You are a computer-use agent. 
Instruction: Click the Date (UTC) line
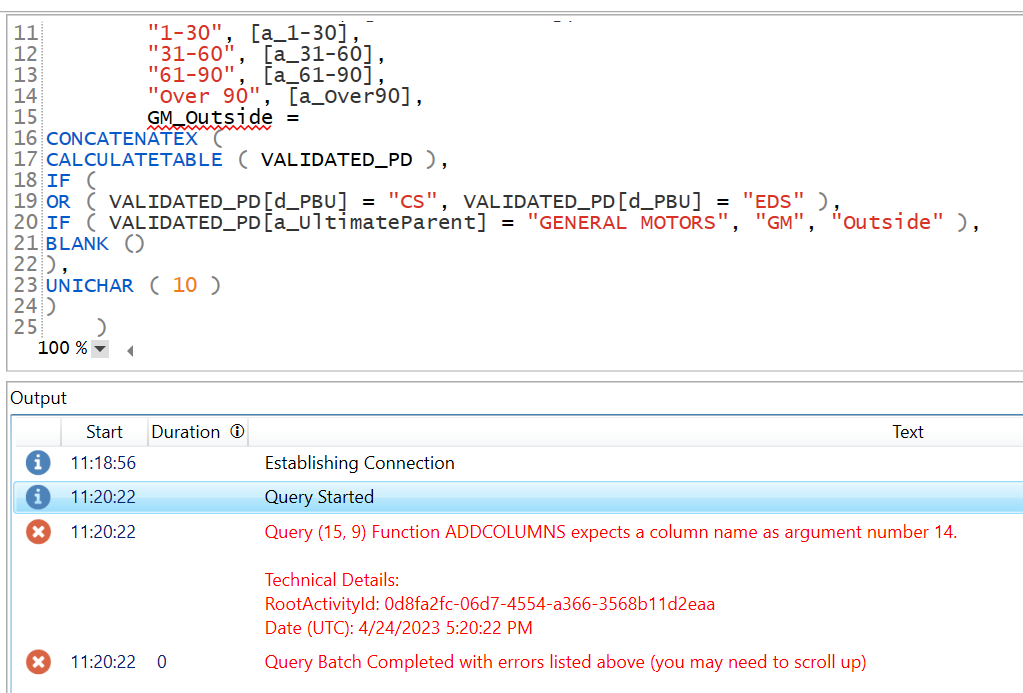tap(399, 628)
